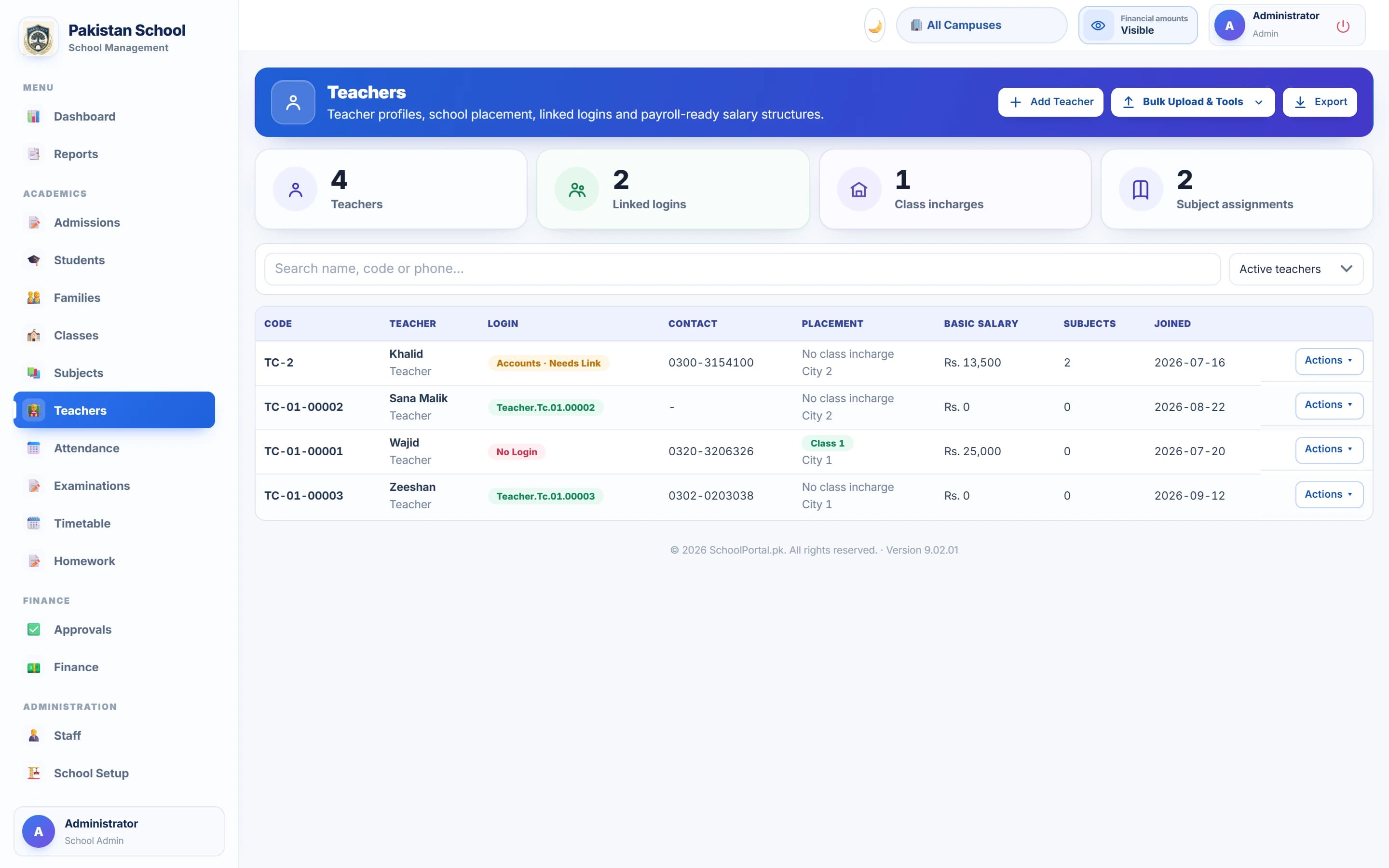Click the Classes schoolhouse icon

(x=34, y=335)
